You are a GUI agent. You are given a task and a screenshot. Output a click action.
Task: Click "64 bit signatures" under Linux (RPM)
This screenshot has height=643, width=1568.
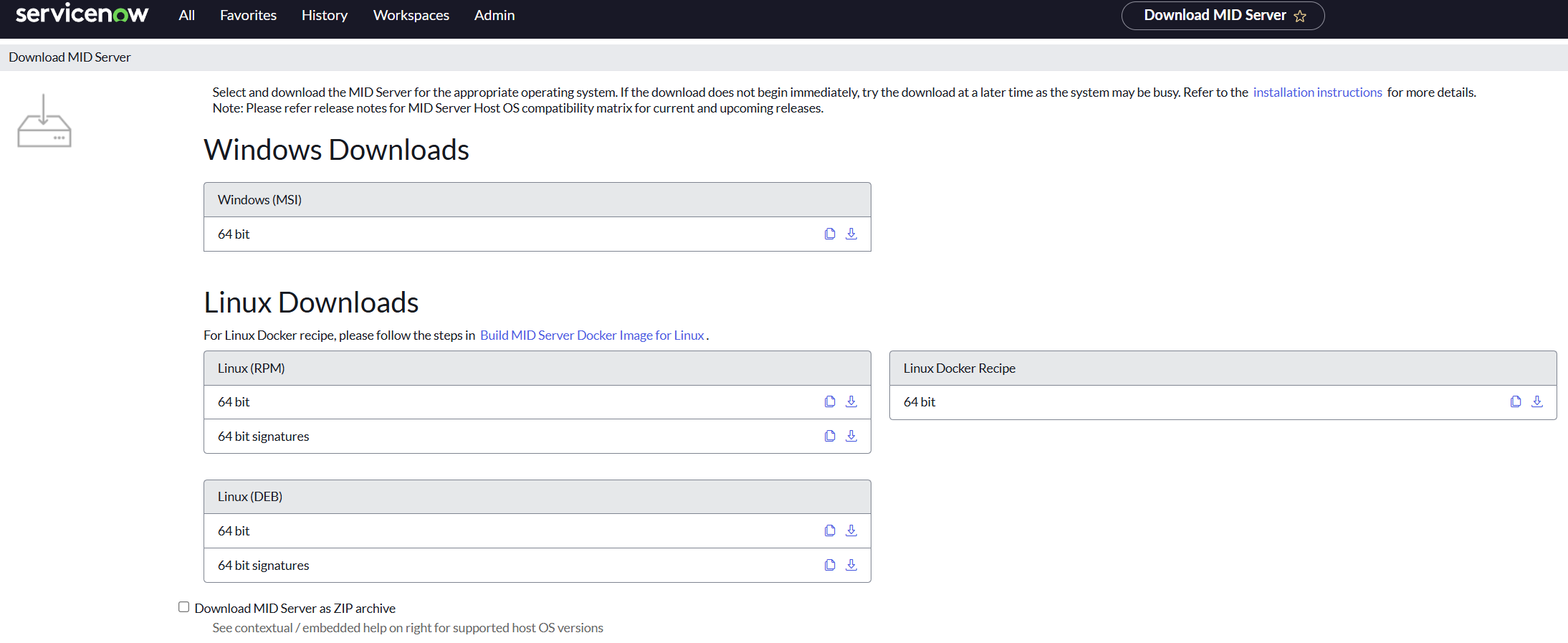click(x=264, y=437)
